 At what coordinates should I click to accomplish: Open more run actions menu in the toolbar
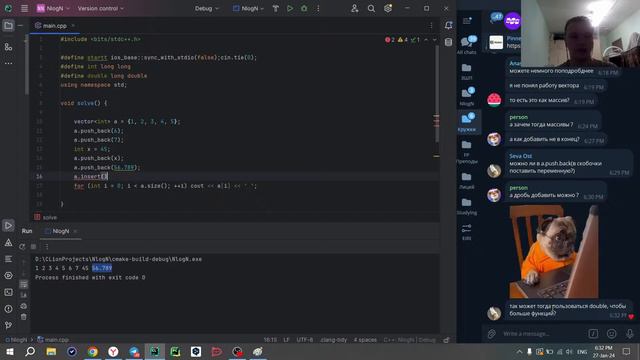click(x=318, y=8)
